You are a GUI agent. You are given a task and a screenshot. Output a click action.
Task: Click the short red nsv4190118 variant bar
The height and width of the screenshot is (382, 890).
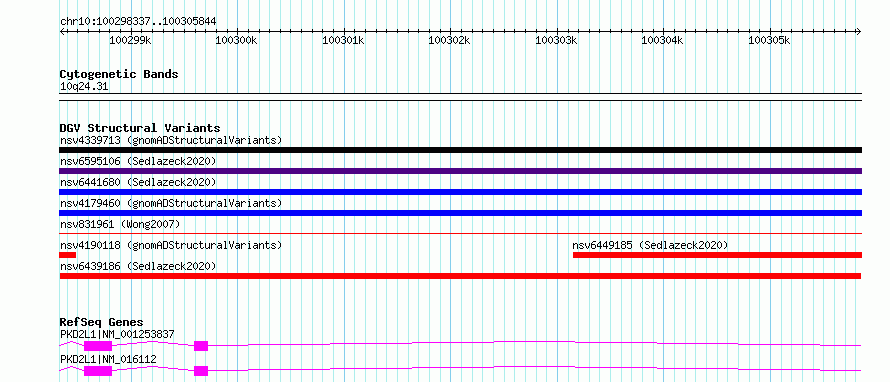click(68, 255)
